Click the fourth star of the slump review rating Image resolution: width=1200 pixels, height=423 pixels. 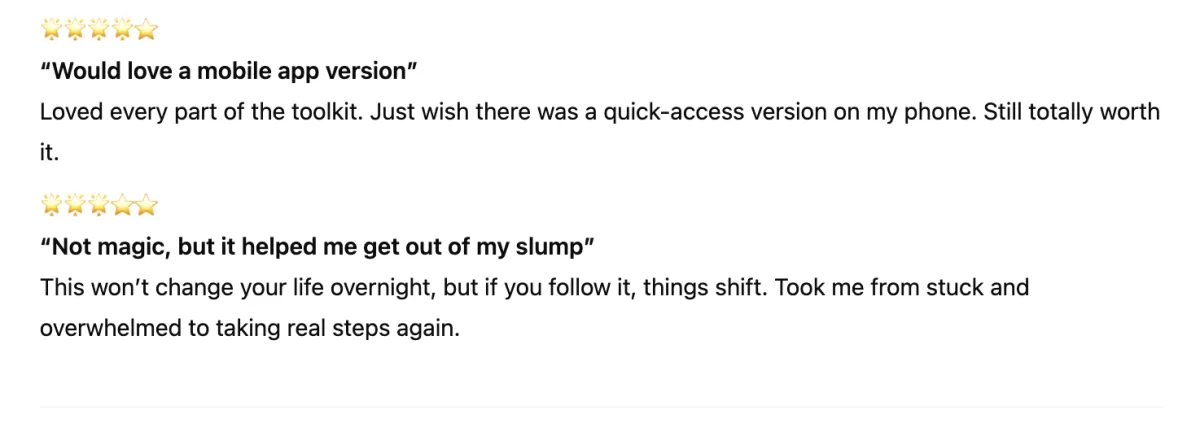(123, 206)
